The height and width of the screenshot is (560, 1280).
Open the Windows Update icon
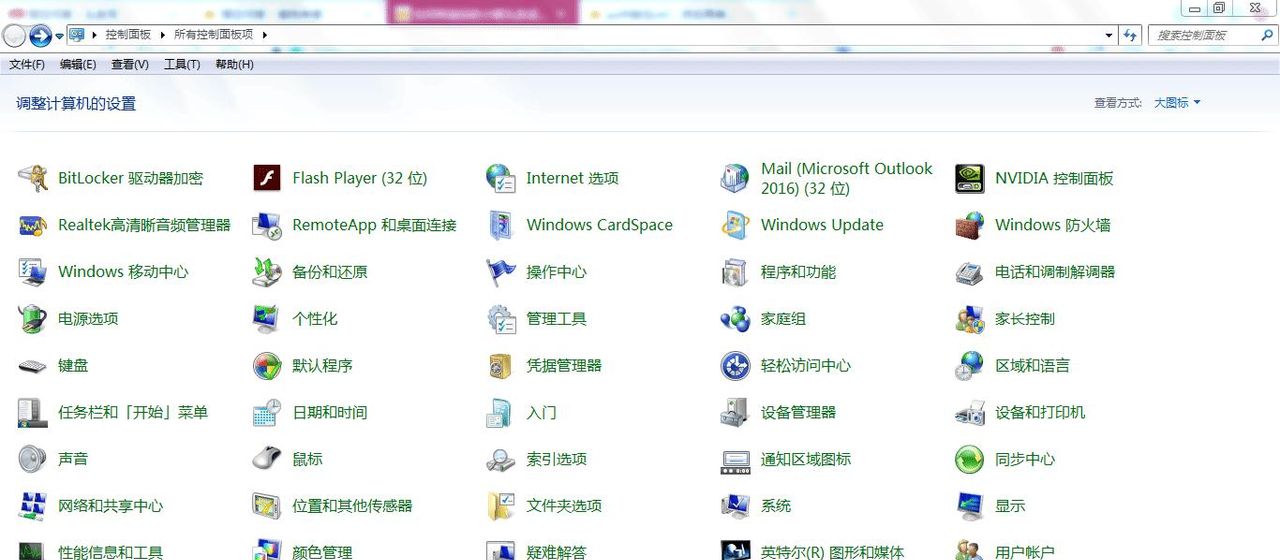tap(735, 225)
